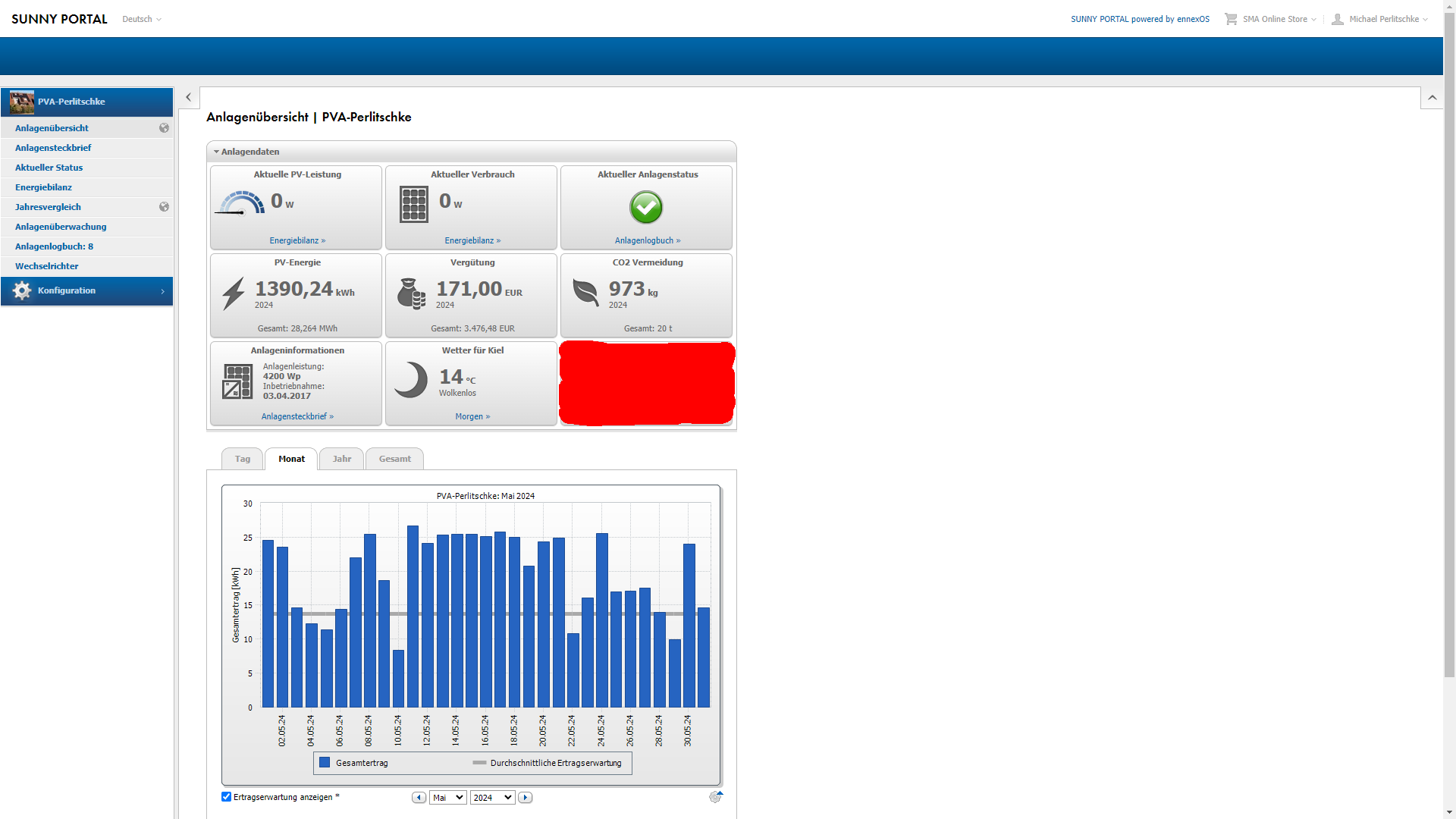Click globe icon next to Anlagenübersicht

click(x=164, y=128)
